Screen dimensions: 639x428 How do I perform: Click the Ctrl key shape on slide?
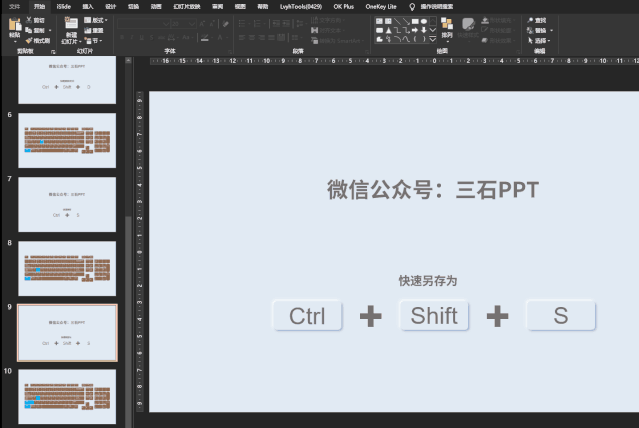(x=307, y=315)
